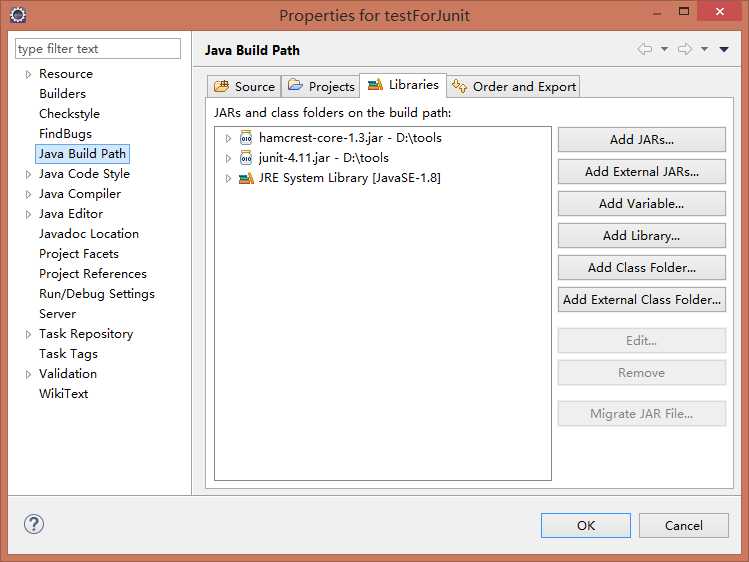Screen dimensions: 749x562
Task: Select the Java Code Style label
Action: pyautogui.click(x=84, y=174)
